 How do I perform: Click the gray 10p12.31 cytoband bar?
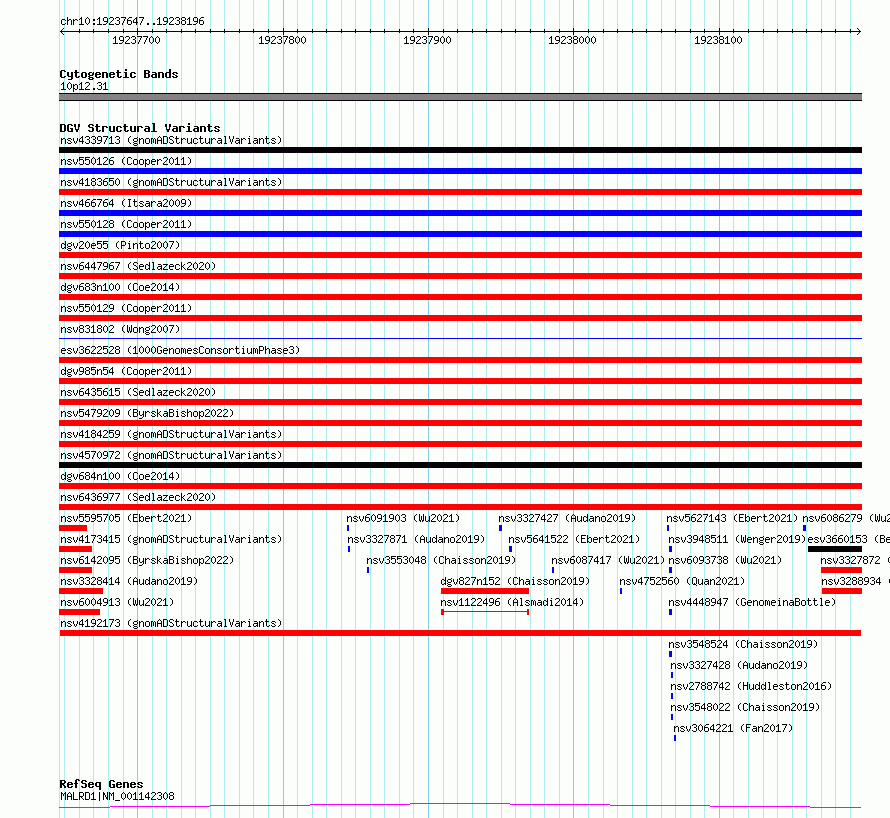460,97
